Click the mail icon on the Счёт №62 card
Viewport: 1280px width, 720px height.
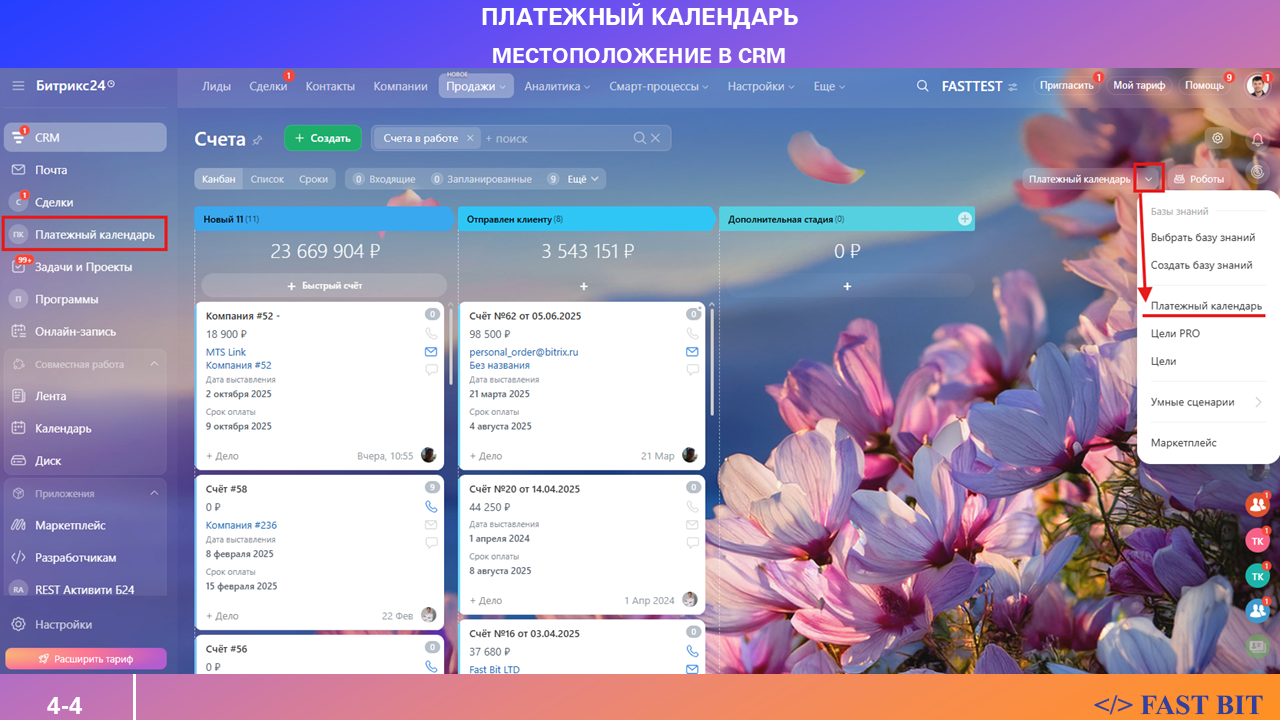coord(692,352)
